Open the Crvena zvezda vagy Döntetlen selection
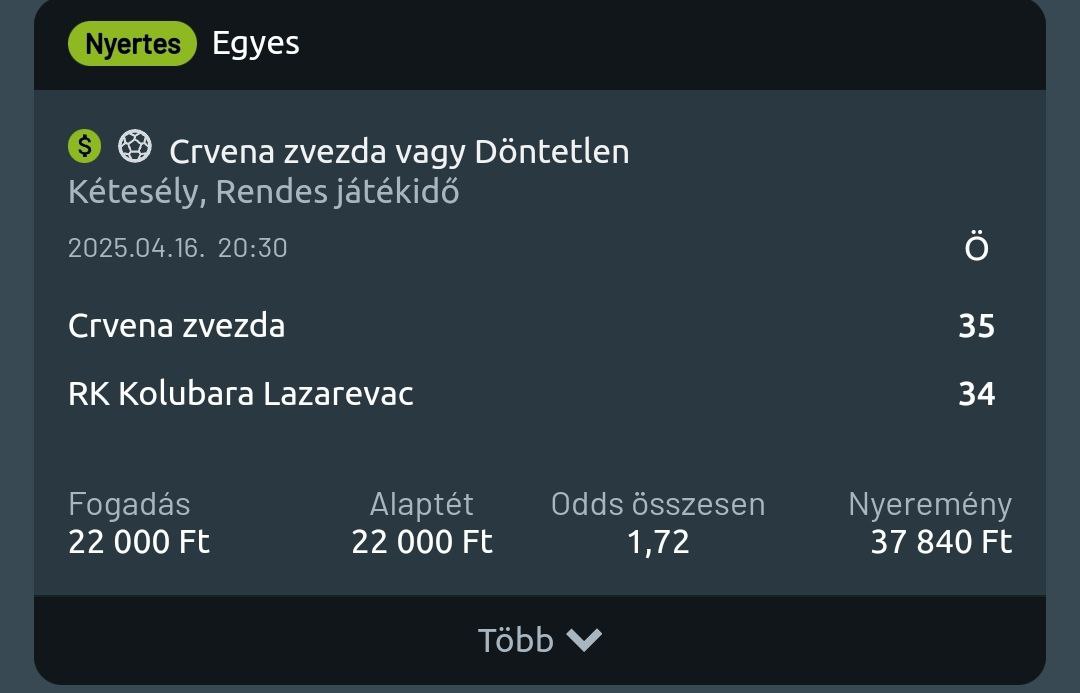The width and height of the screenshot is (1080, 693). (399, 152)
